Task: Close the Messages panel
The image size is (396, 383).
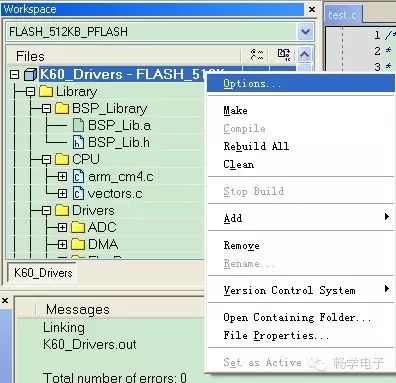Action: 5,301
